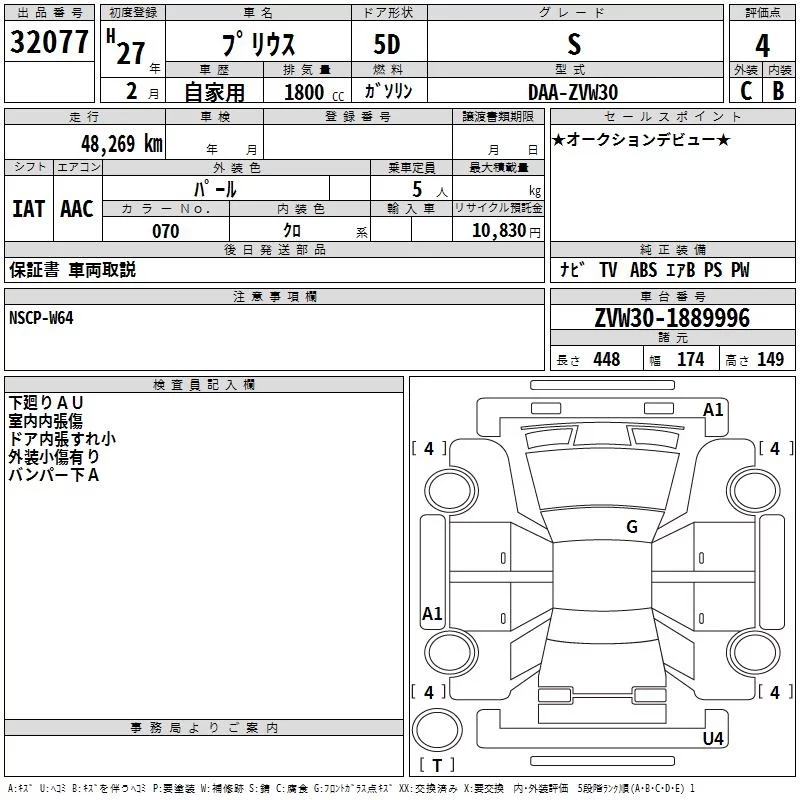Image resolution: width=800 pixels, height=800 pixels.
Task: Select the seating capacity 5 人
Action: pyautogui.click(x=430, y=190)
